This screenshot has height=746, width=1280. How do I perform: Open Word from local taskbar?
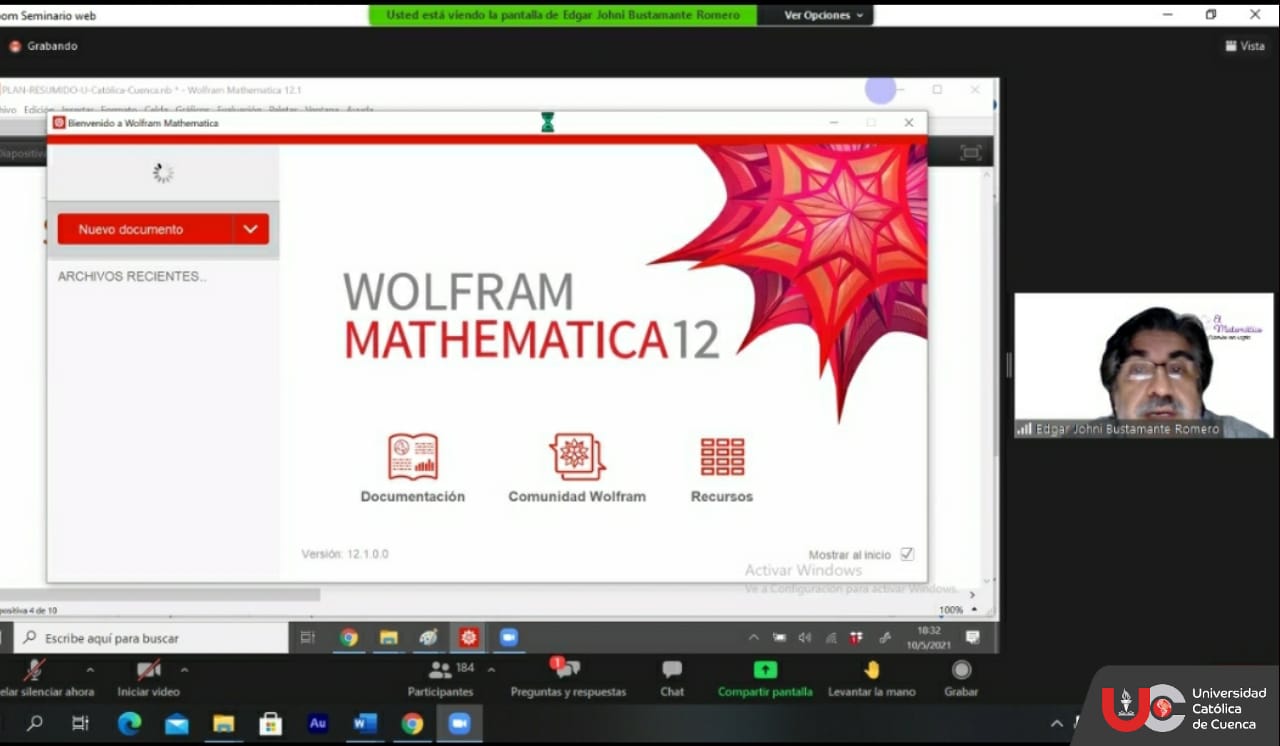pyautogui.click(x=365, y=724)
